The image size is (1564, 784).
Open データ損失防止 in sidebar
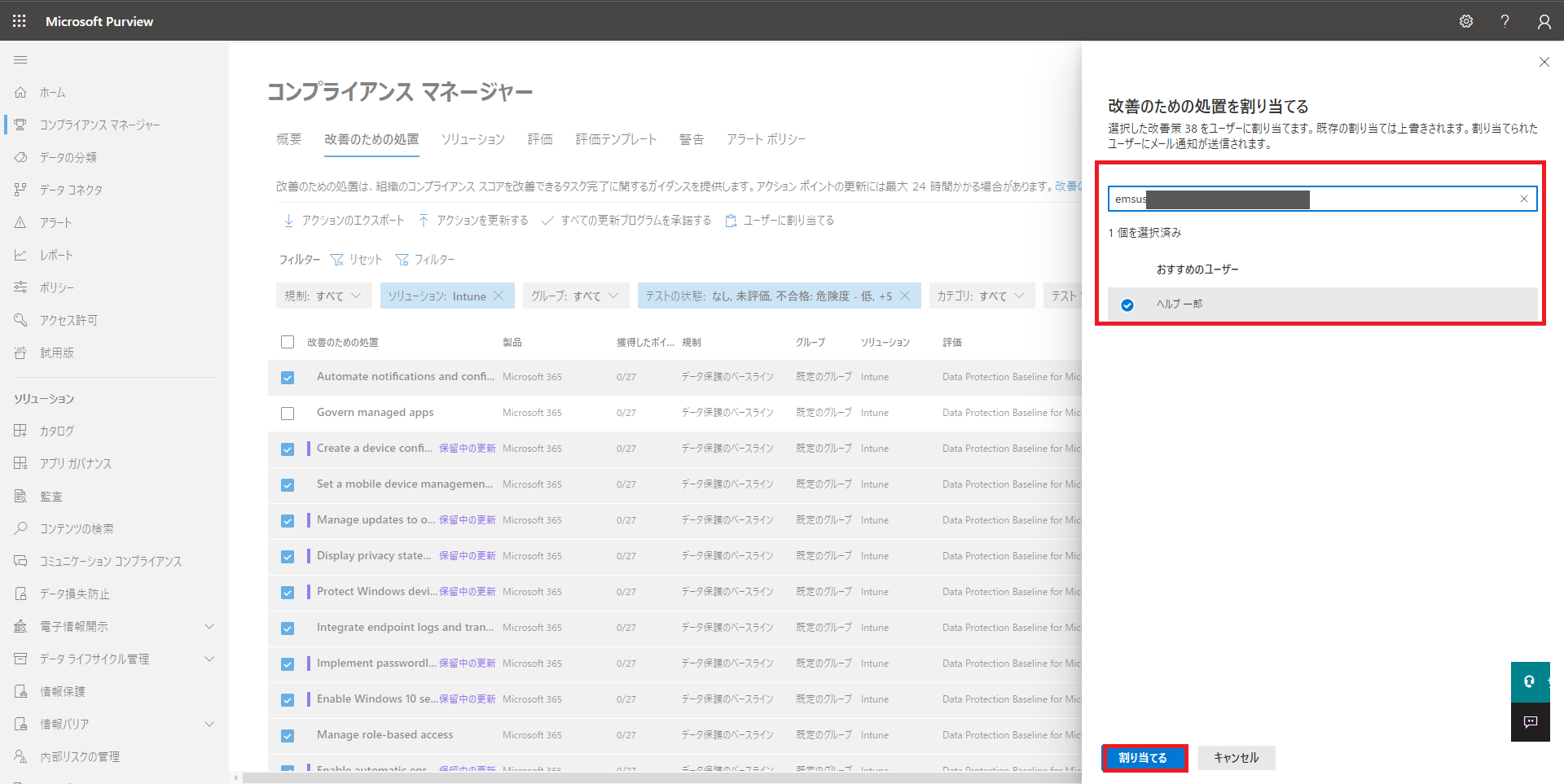point(75,593)
